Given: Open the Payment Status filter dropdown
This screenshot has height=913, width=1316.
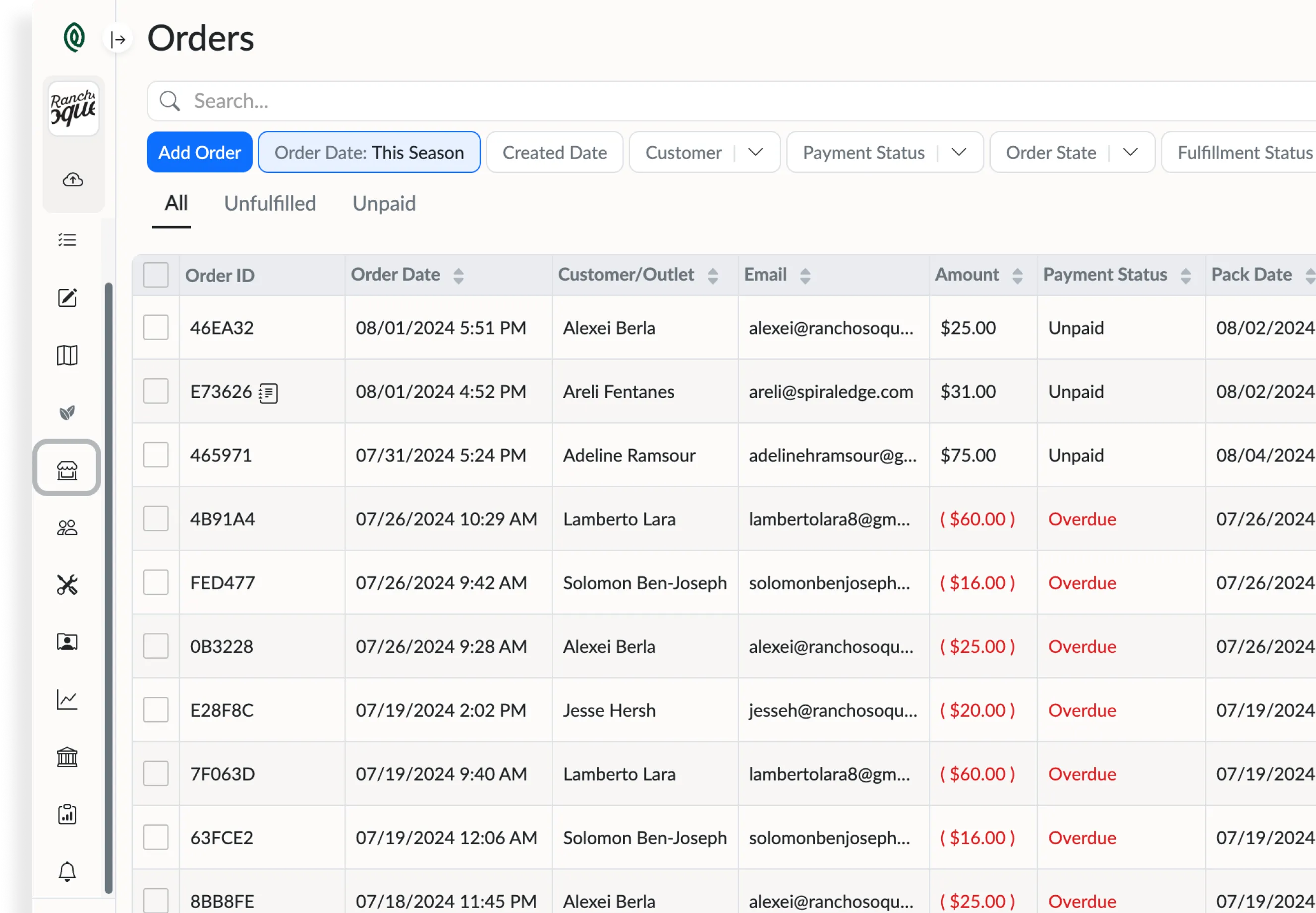Looking at the screenshot, I should (959, 152).
